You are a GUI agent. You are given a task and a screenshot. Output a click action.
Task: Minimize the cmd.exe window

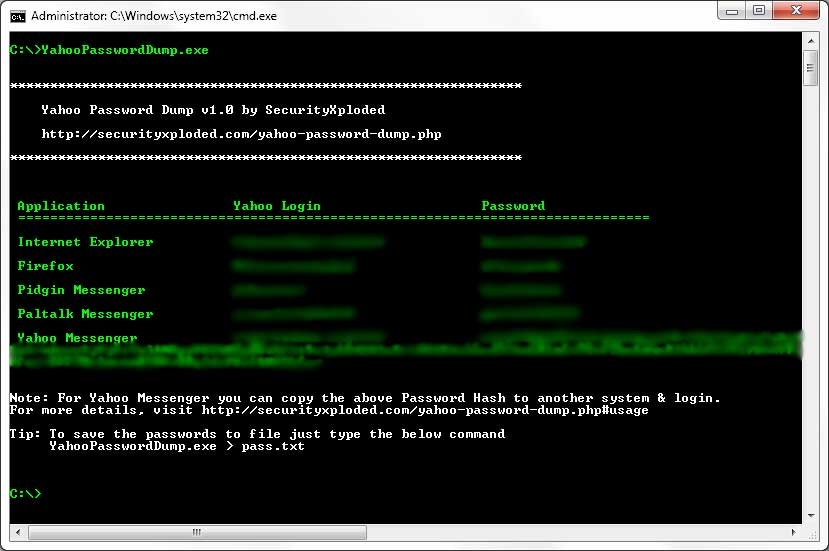coord(732,11)
